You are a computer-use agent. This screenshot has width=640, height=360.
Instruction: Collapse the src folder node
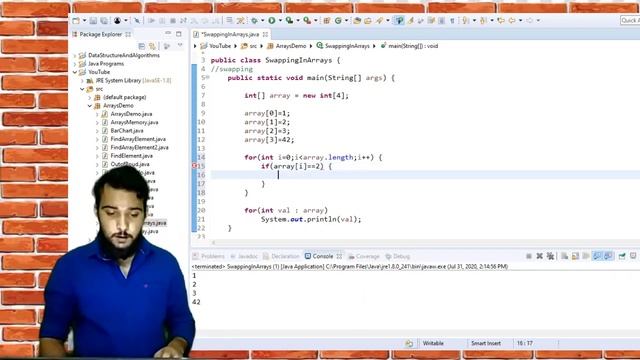tap(82, 89)
